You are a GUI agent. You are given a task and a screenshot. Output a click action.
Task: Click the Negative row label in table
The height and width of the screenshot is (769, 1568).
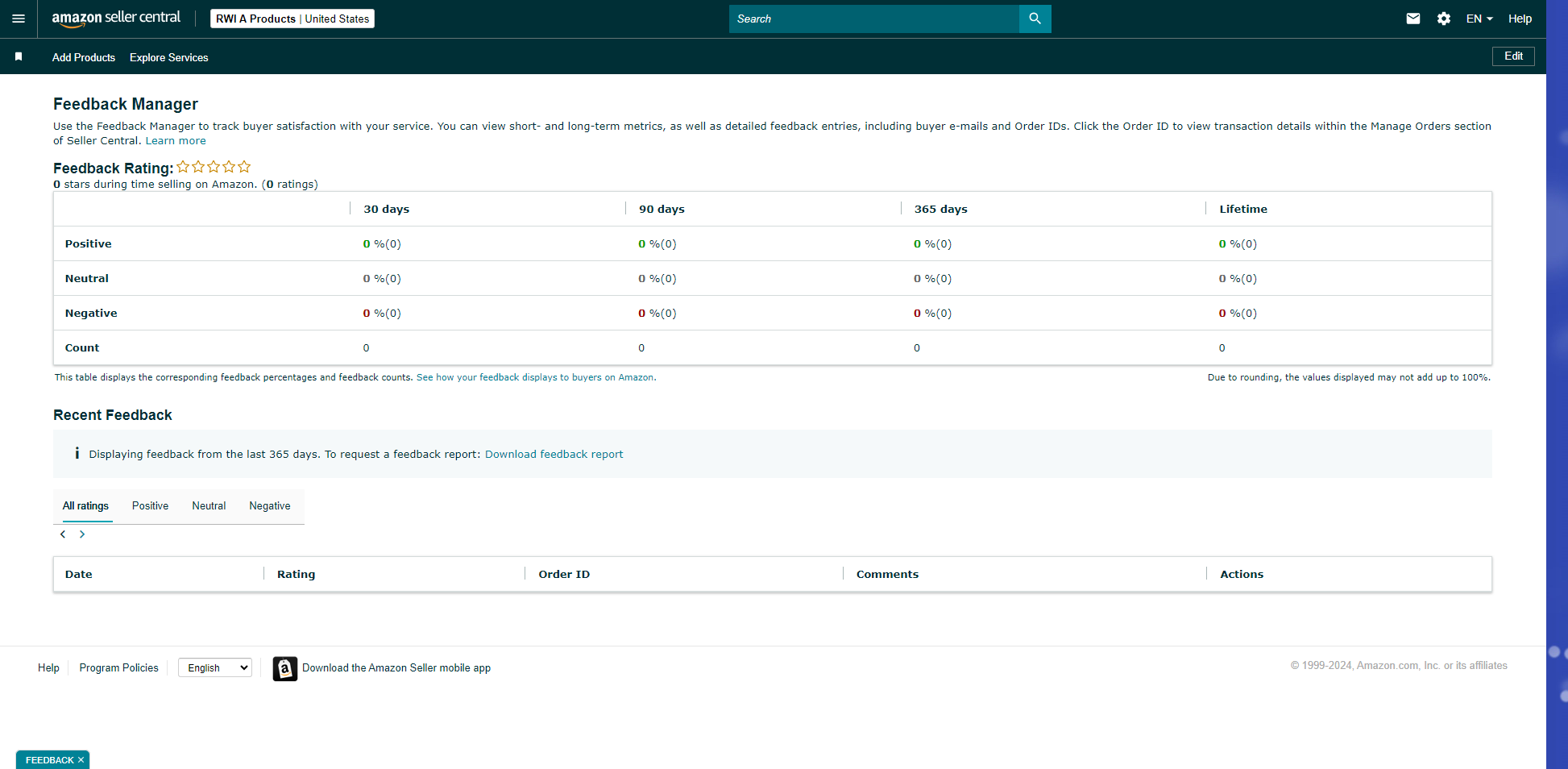(x=91, y=313)
